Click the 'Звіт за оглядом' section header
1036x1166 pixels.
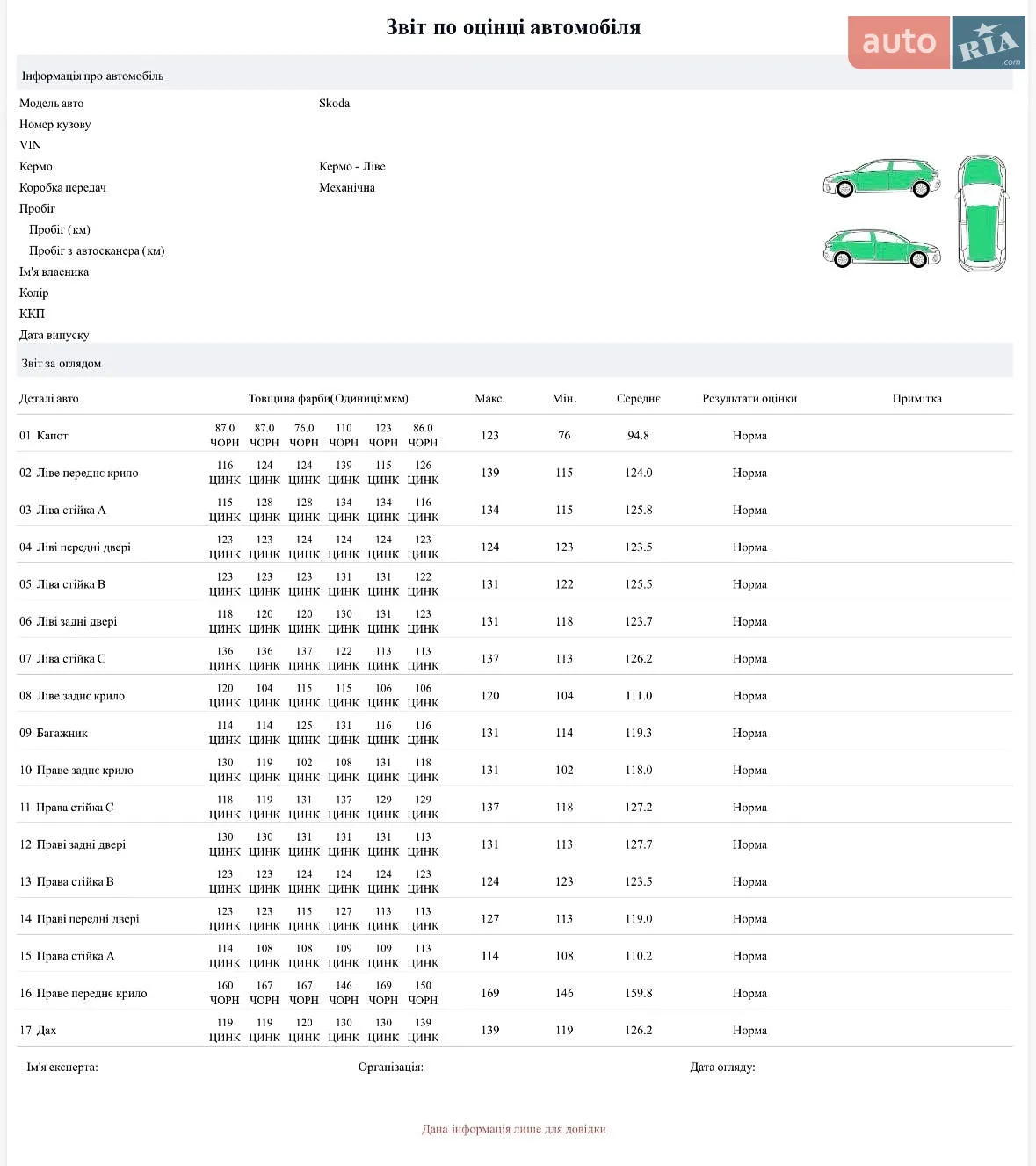pos(62,363)
